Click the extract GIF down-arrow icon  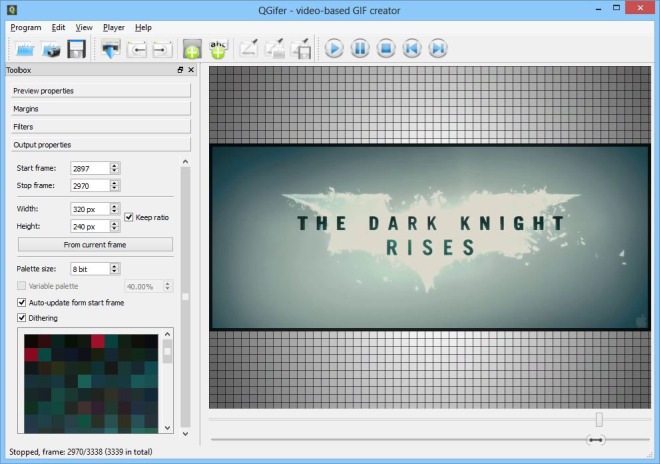(111, 49)
